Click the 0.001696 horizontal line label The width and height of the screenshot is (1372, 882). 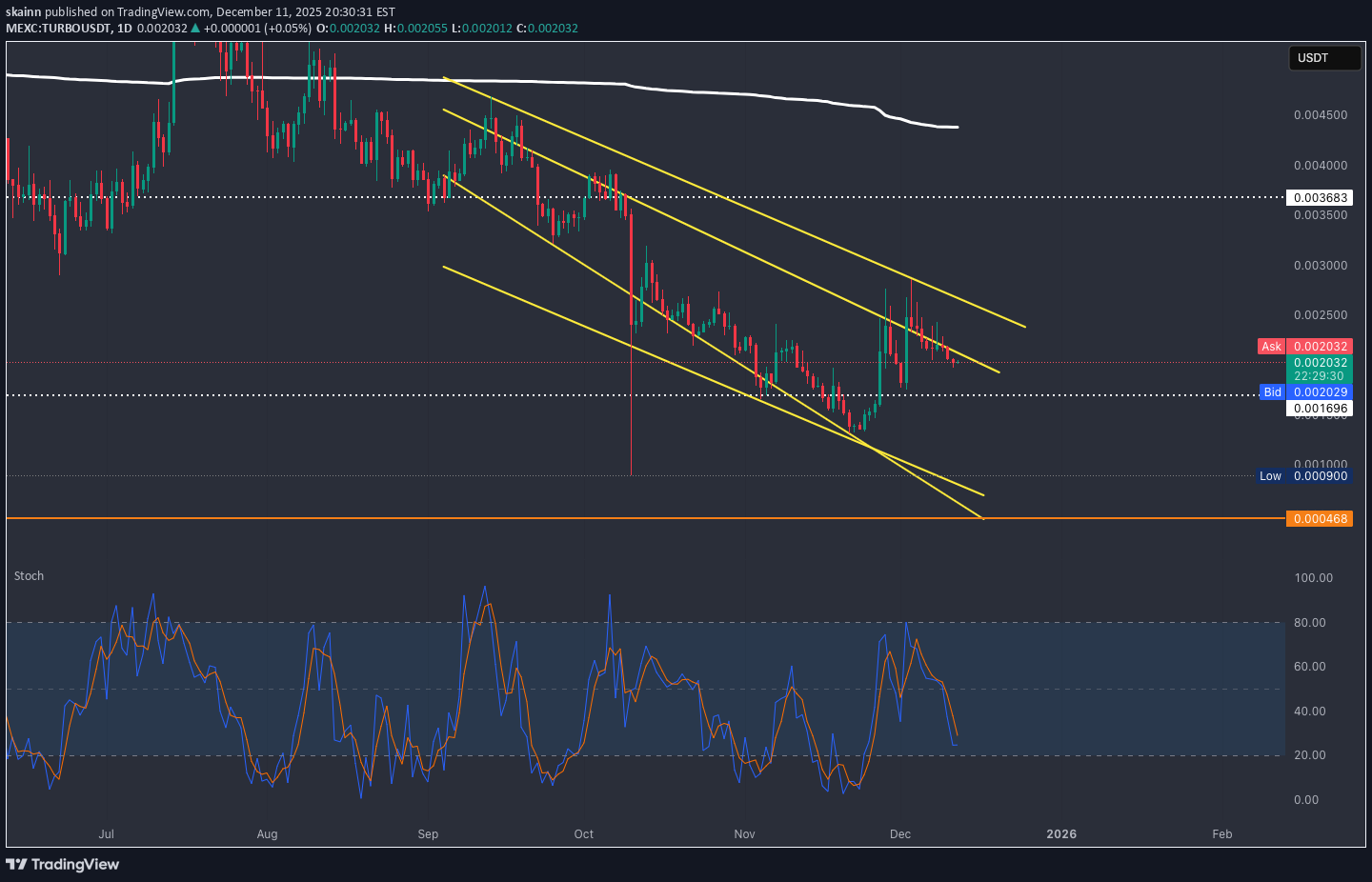[1320, 409]
